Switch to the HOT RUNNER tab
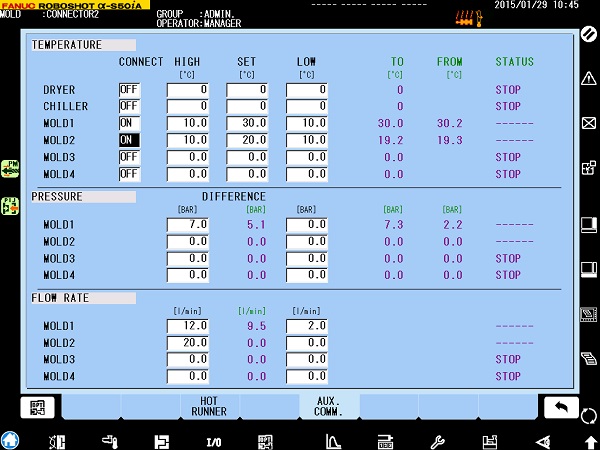The height and width of the screenshot is (450, 600). coord(209,406)
